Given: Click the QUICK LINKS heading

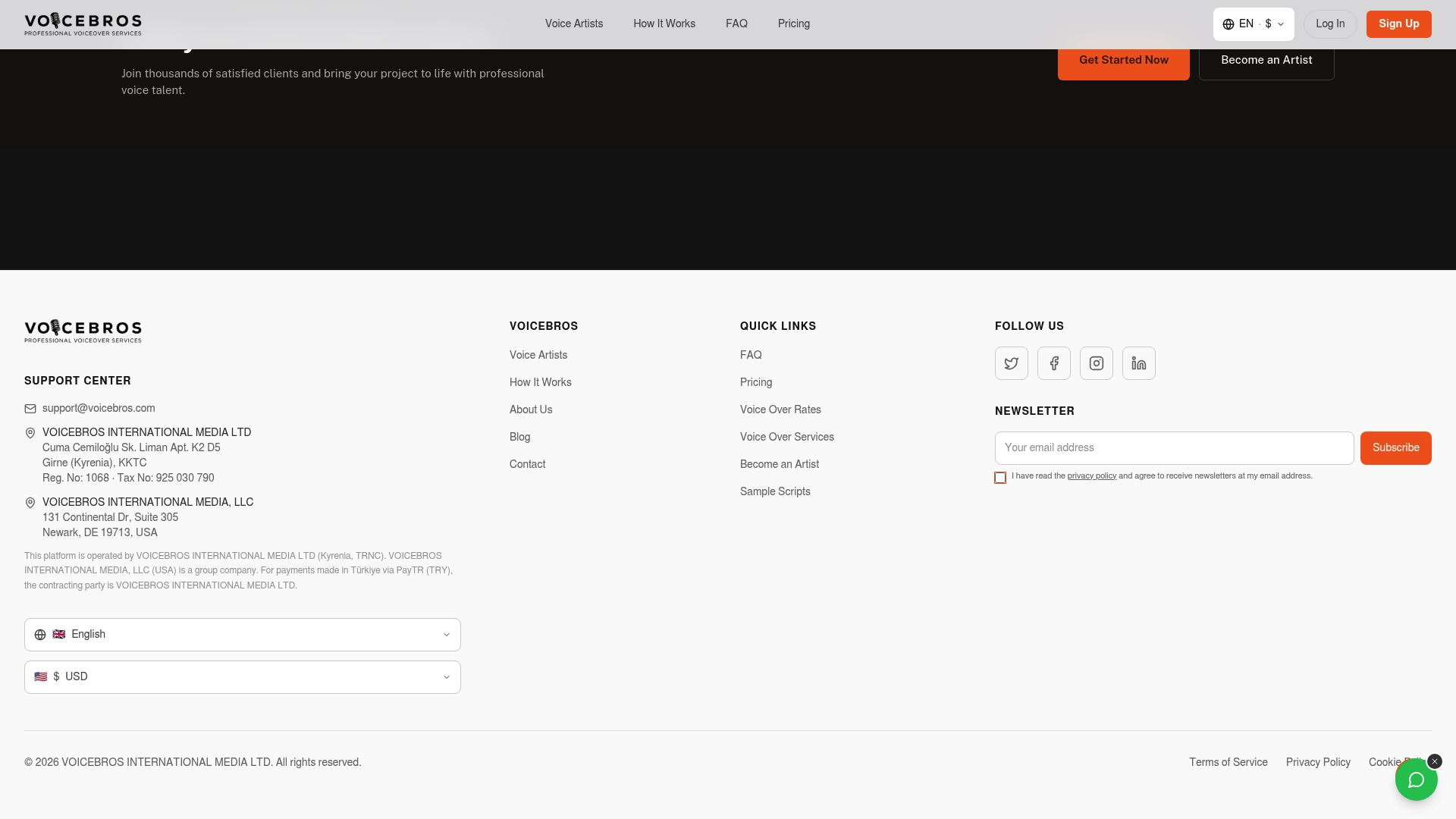Looking at the screenshot, I should pos(778,326).
